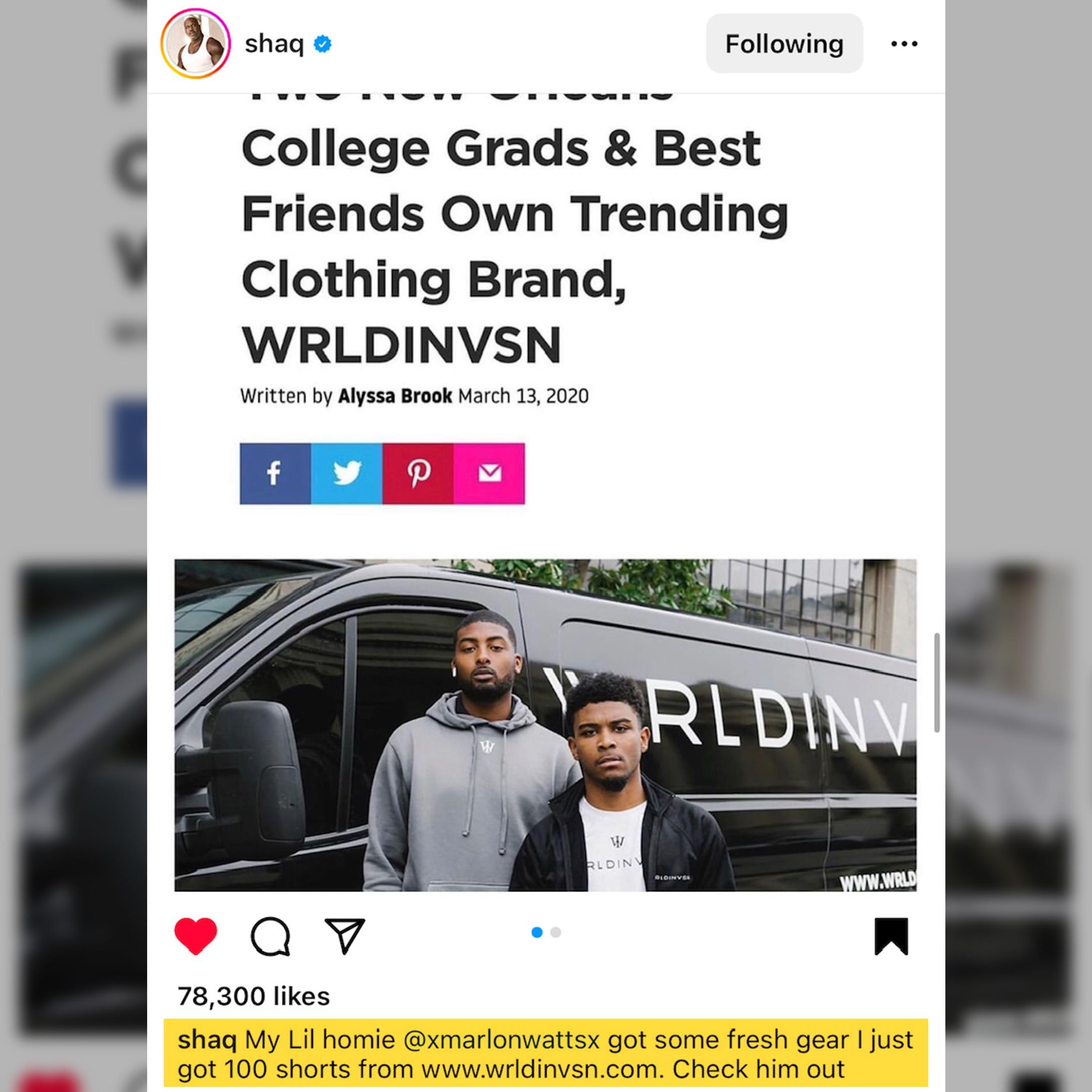Click author name Alyssa Brook
Viewport: 1092px width, 1092px height.
tap(395, 396)
